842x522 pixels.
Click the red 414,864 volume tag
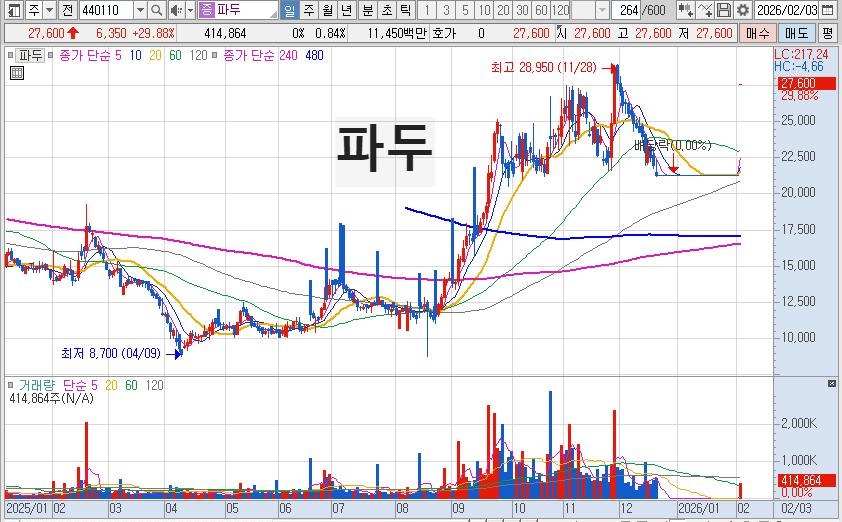tap(807, 480)
